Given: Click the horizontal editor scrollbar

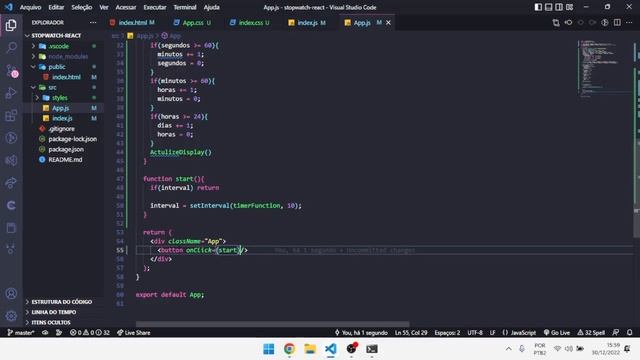Looking at the screenshot, I should 272,324.
